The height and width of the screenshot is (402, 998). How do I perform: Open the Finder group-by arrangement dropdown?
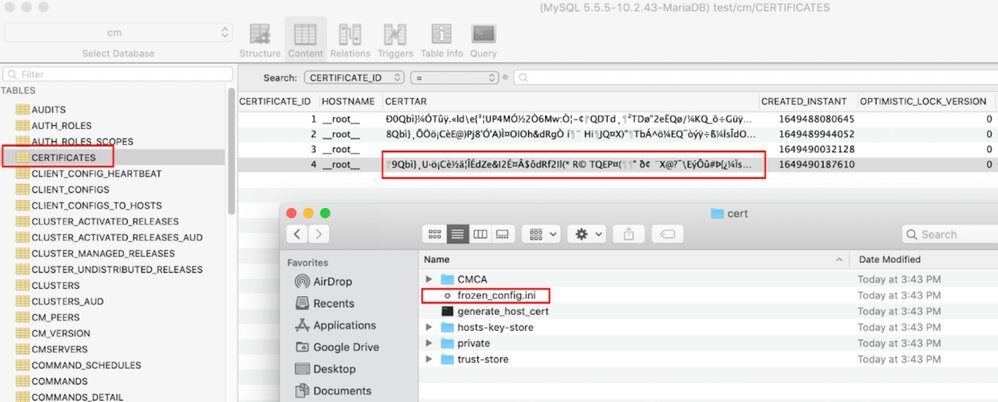click(541, 234)
